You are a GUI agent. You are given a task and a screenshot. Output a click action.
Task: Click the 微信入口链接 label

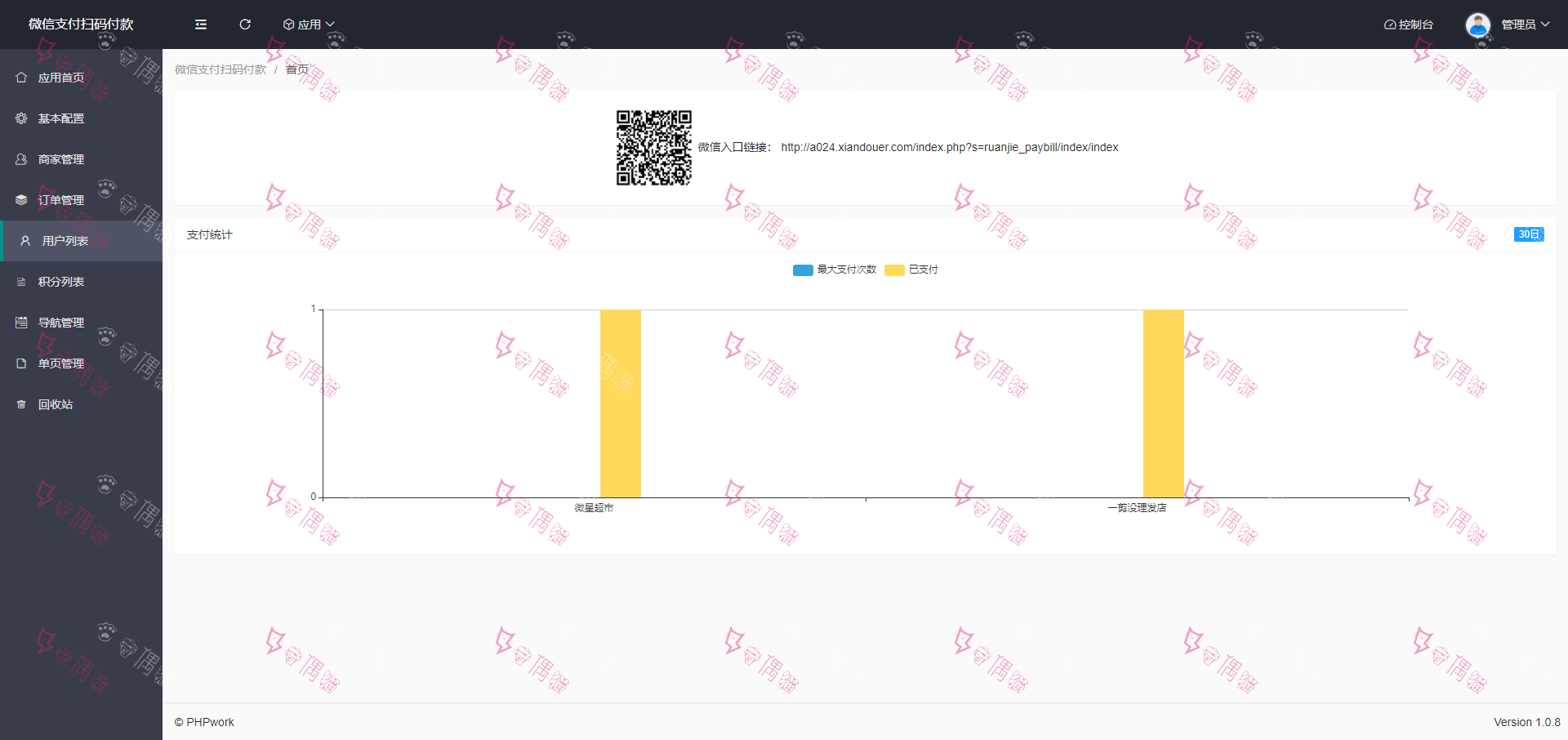734,147
